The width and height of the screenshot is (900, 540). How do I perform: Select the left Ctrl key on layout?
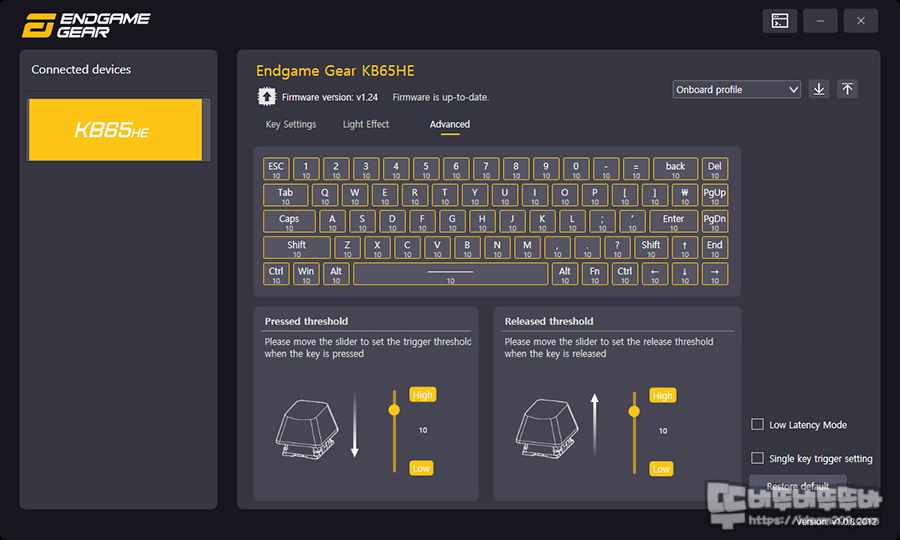pos(276,274)
